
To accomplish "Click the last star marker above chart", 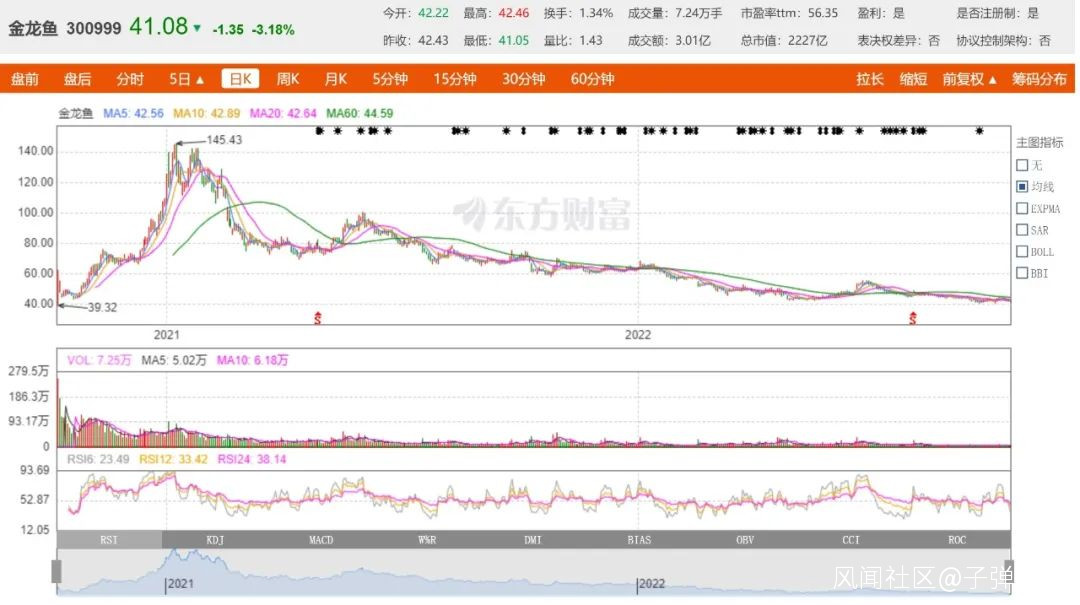I will [979, 131].
